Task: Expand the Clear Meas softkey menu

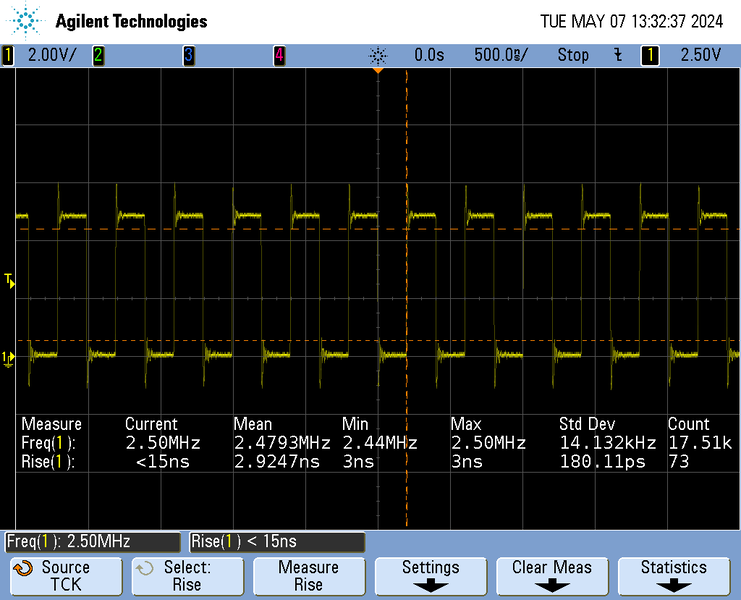Action: pyautogui.click(x=552, y=576)
